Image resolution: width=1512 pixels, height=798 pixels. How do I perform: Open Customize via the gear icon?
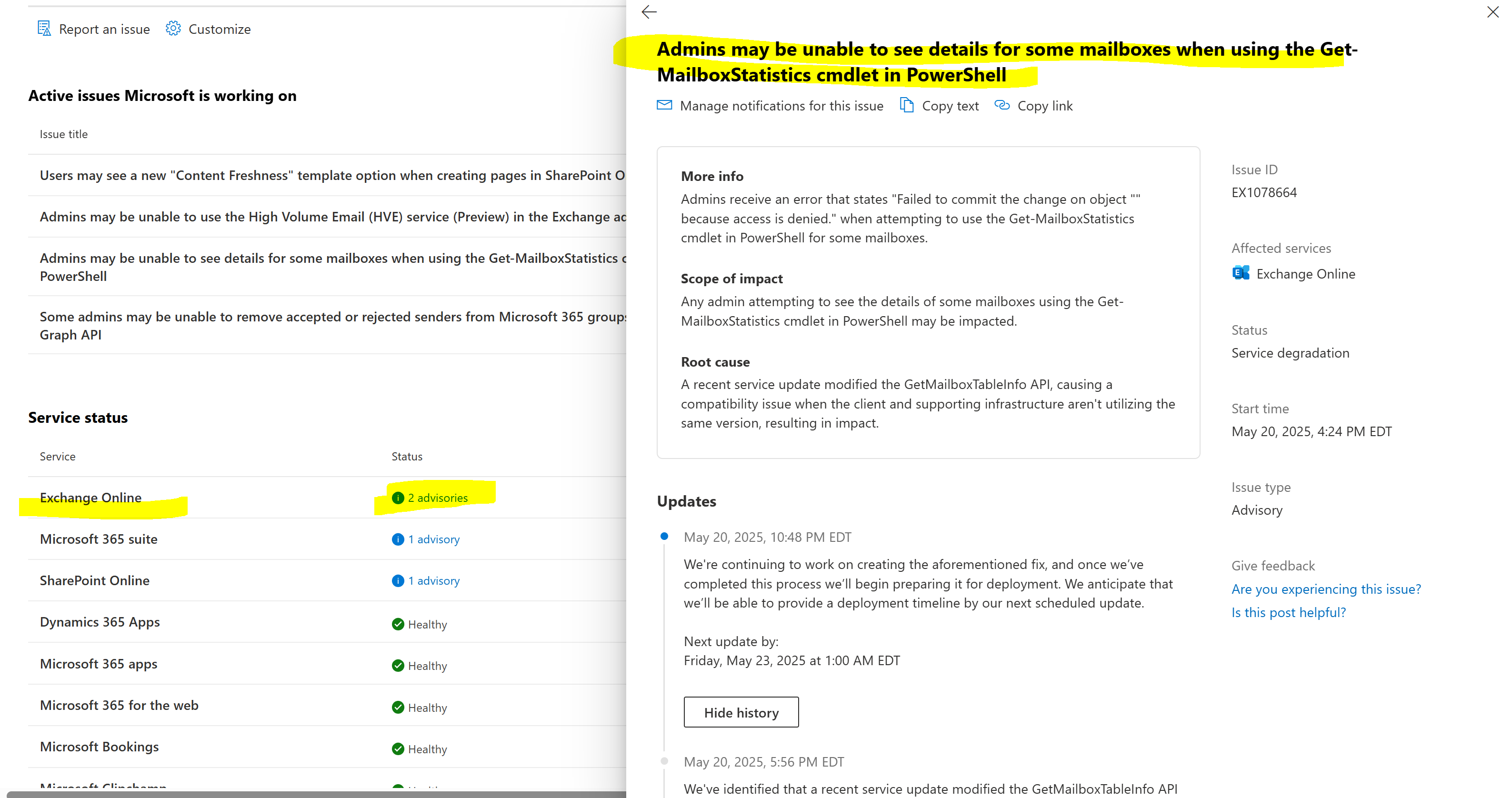(x=173, y=28)
